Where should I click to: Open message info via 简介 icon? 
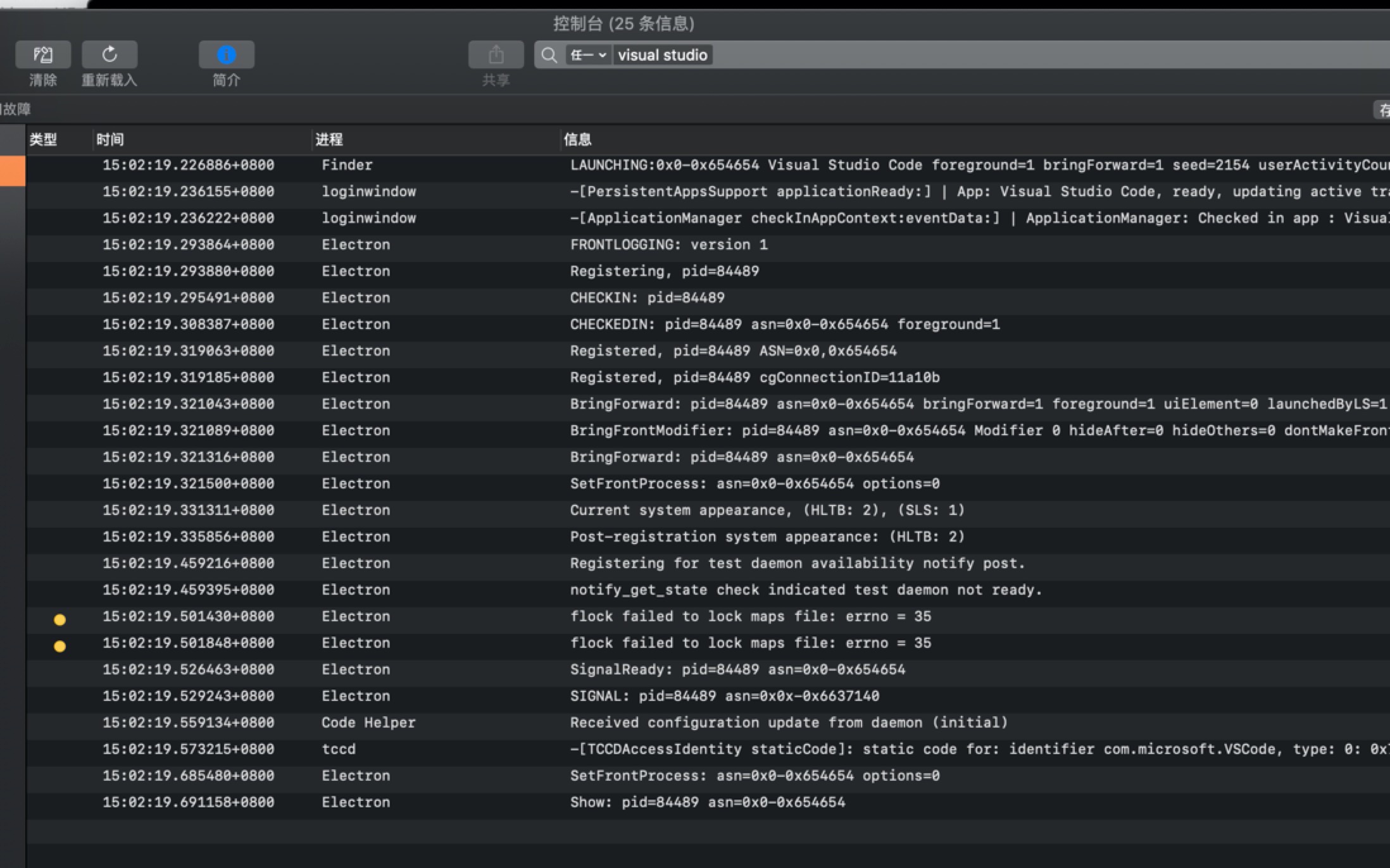point(226,54)
